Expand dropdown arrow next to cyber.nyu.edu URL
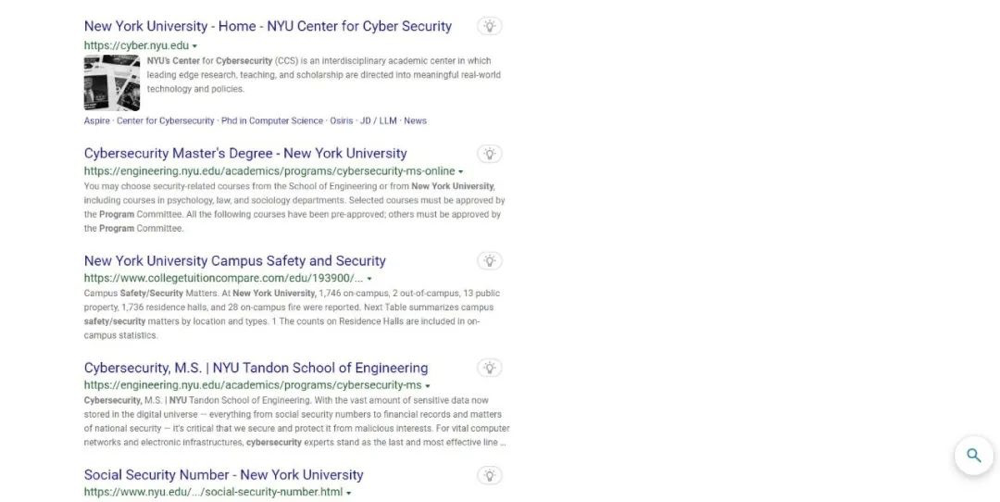The image size is (1000, 502). [195, 47]
